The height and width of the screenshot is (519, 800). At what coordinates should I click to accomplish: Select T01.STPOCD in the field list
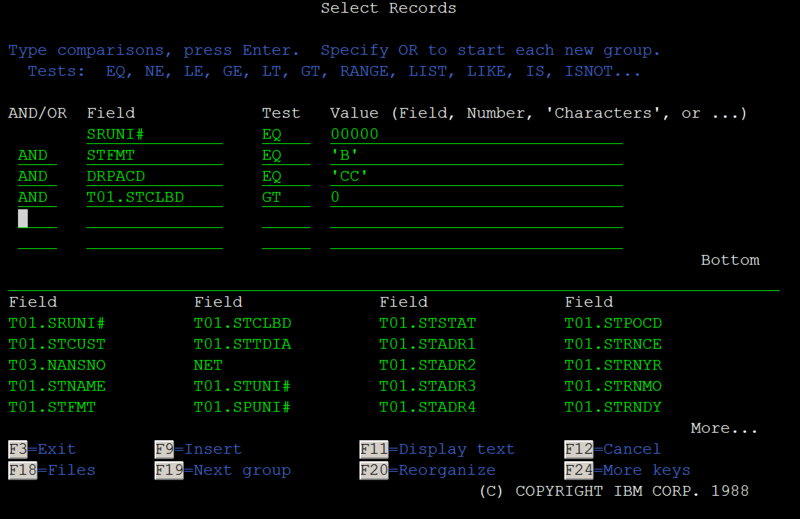pos(613,324)
